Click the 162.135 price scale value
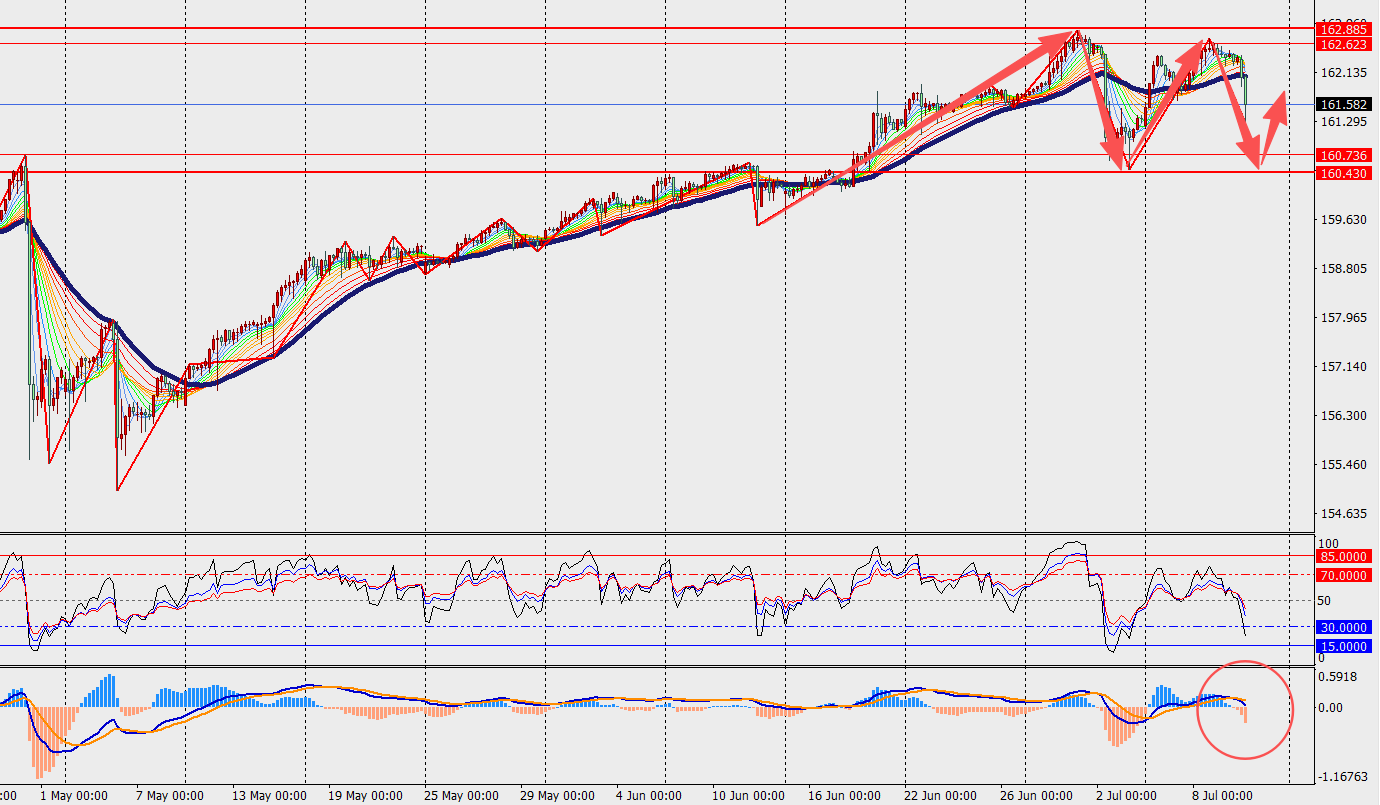Viewport: 1380px width, 805px height. click(x=1344, y=73)
